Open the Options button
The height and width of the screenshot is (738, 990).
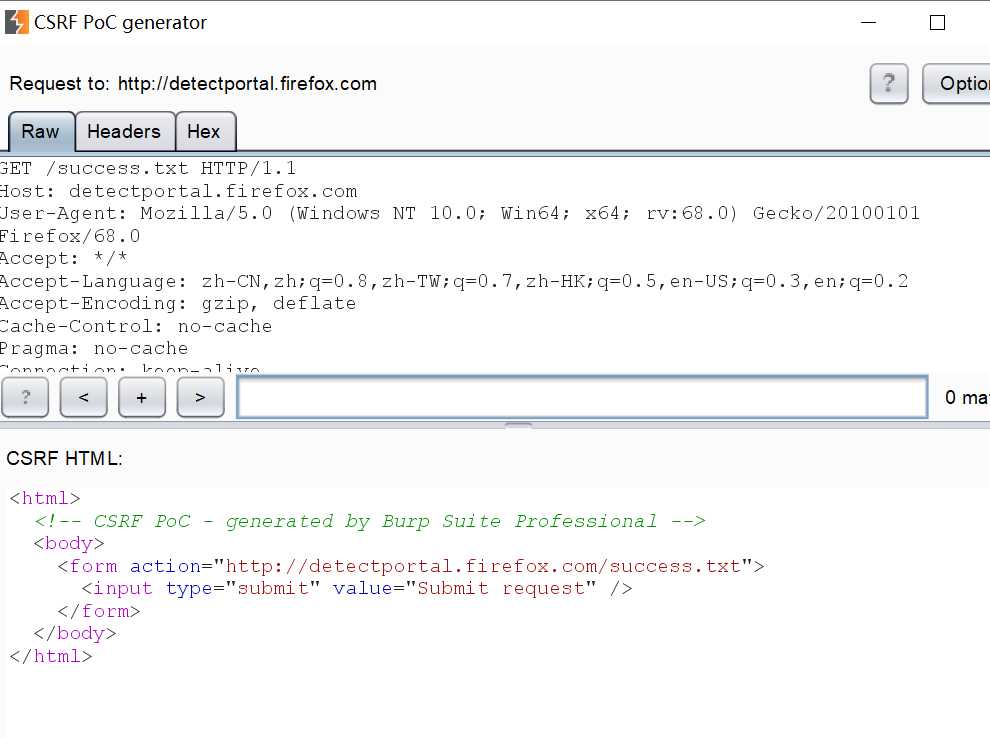[956, 83]
